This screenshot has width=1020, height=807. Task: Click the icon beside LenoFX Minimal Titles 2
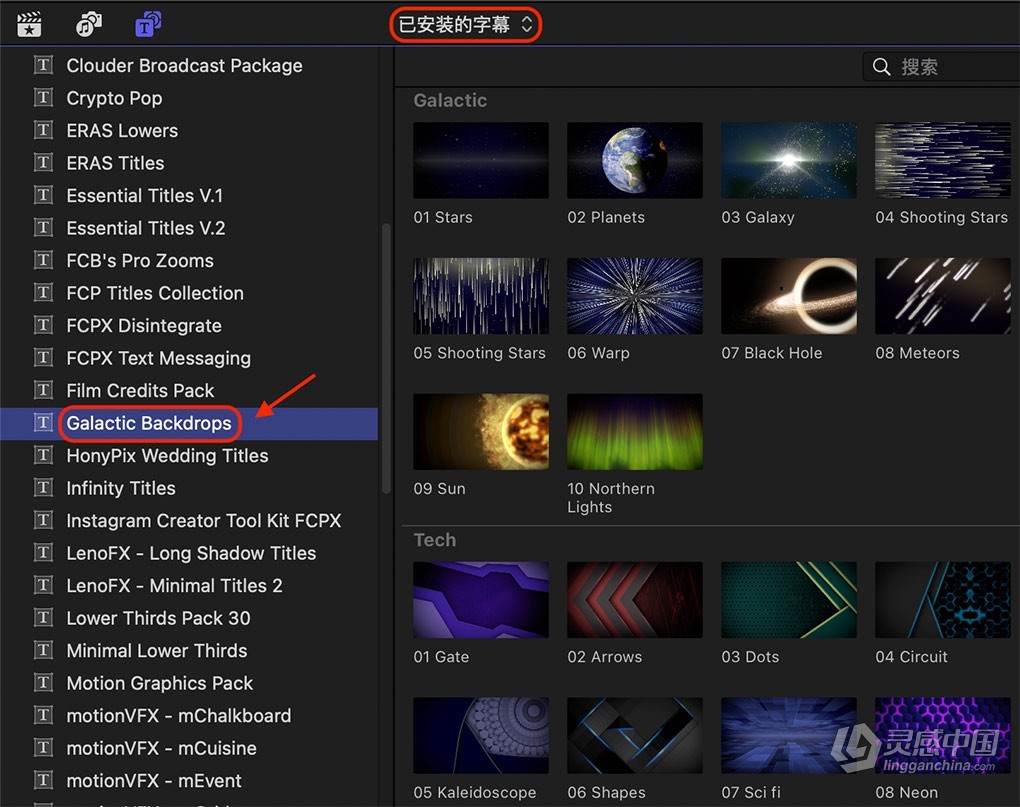43,585
